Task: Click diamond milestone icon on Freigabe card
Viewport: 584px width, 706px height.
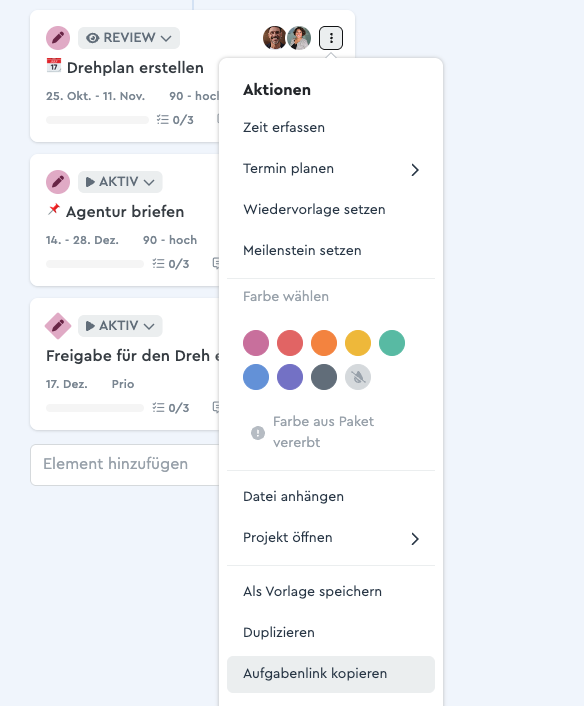Action: tap(58, 326)
